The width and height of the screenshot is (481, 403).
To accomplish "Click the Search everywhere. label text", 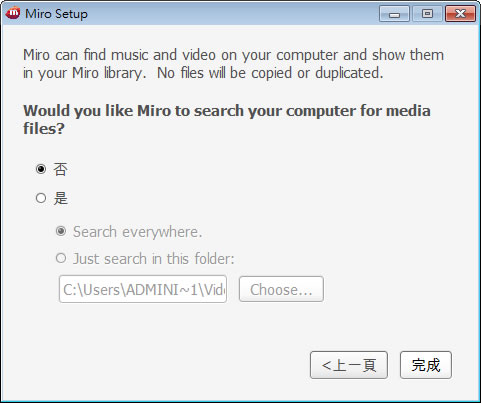I will click(x=138, y=232).
